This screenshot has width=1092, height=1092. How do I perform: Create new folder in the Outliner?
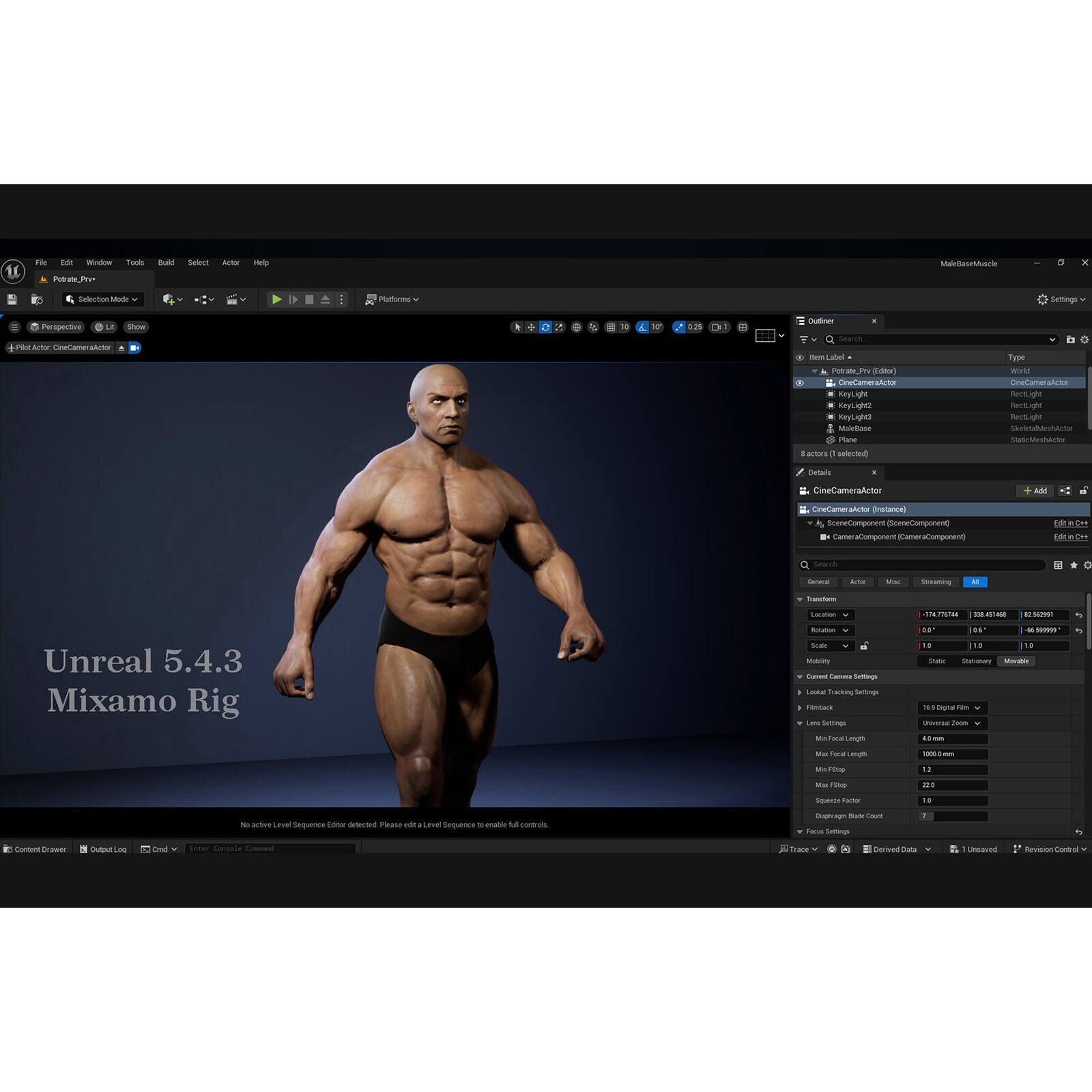[1070, 339]
